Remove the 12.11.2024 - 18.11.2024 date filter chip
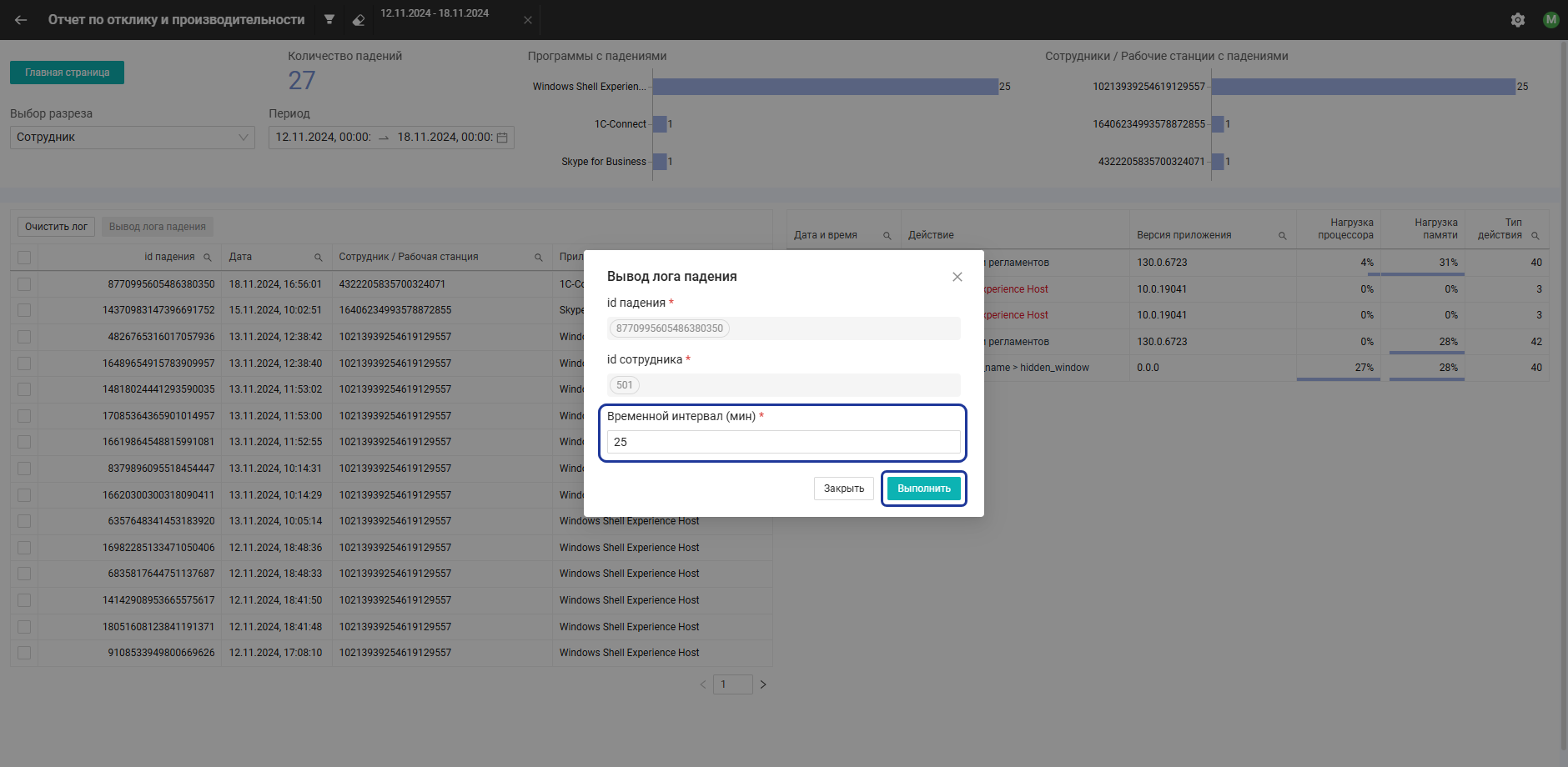This screenshot has height=767, width=1568. 528,20
